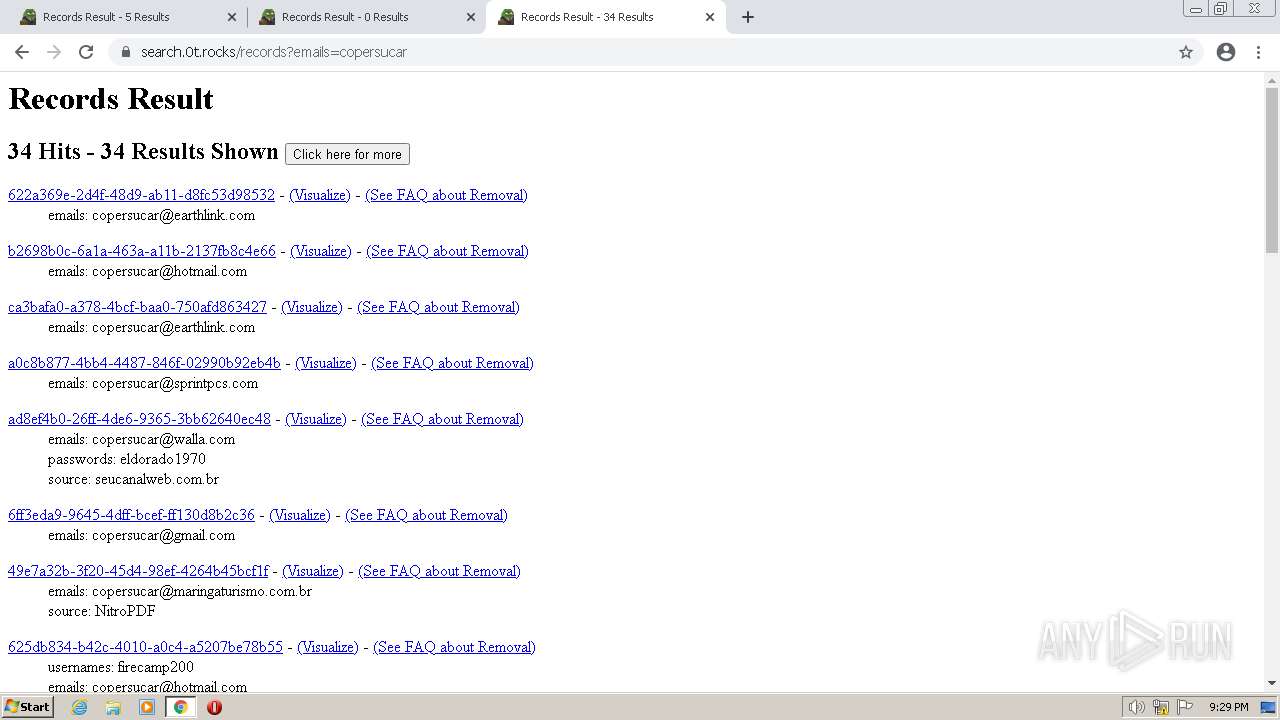Open removal FAQ for record 622a369e
Viewport: 1280px width, 720px height.
coord(446,195)
